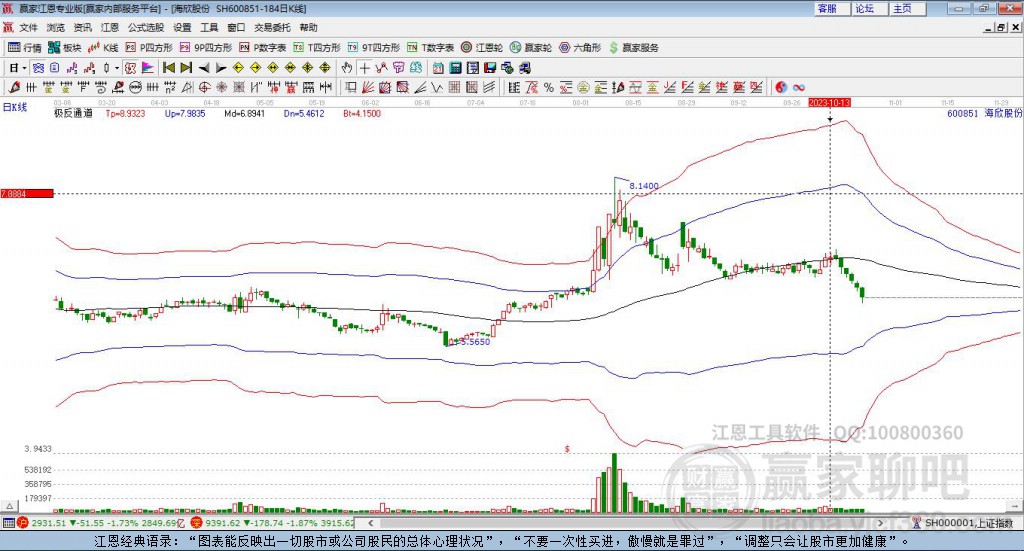Screen dimensions: 1024x551
Task: Open the 行情 quotes view
Action: (x=25, y=48)
